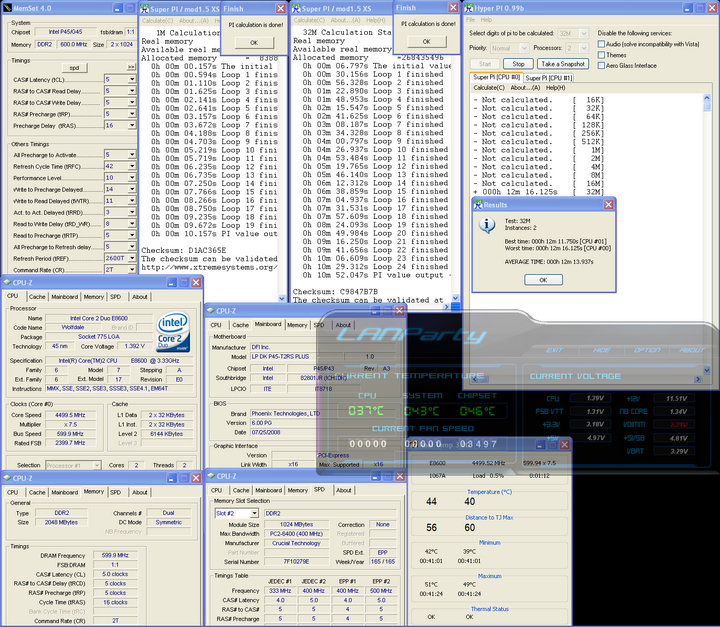Click the 32M Super PI window icon
This screenshot has height=627, width=720.
[x=296, y=9]
